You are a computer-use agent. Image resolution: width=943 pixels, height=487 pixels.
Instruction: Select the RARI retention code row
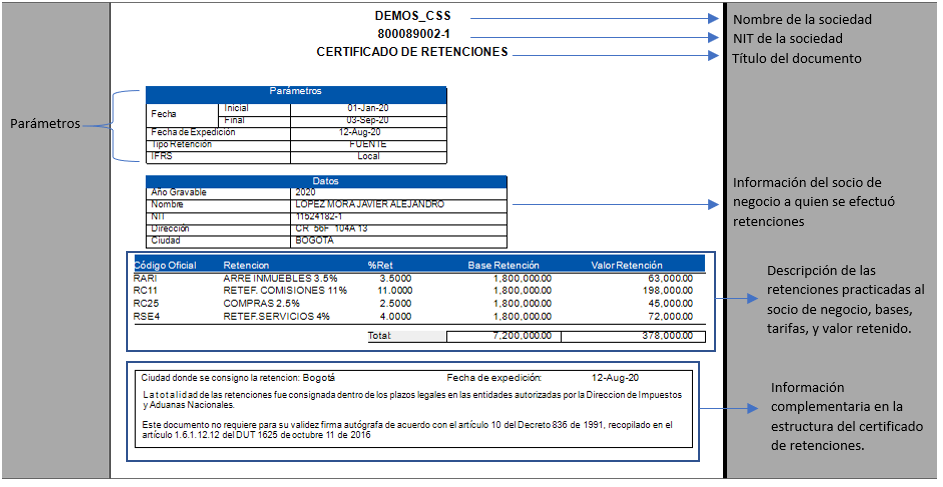[x=144, y=278]
